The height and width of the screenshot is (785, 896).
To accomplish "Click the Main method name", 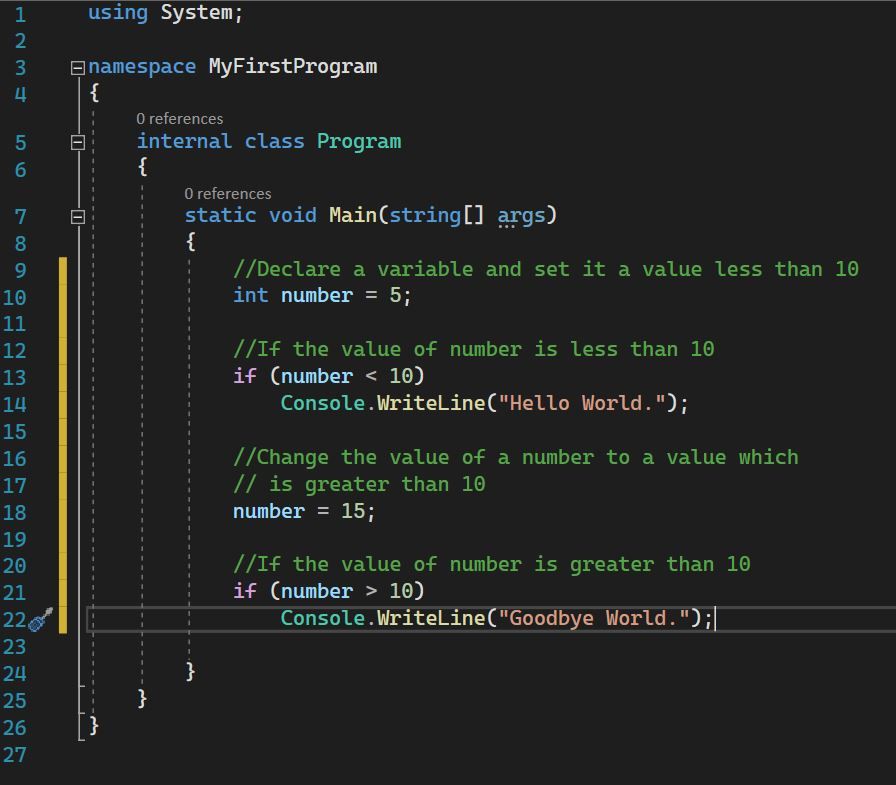I will click(x=352, y=215).
